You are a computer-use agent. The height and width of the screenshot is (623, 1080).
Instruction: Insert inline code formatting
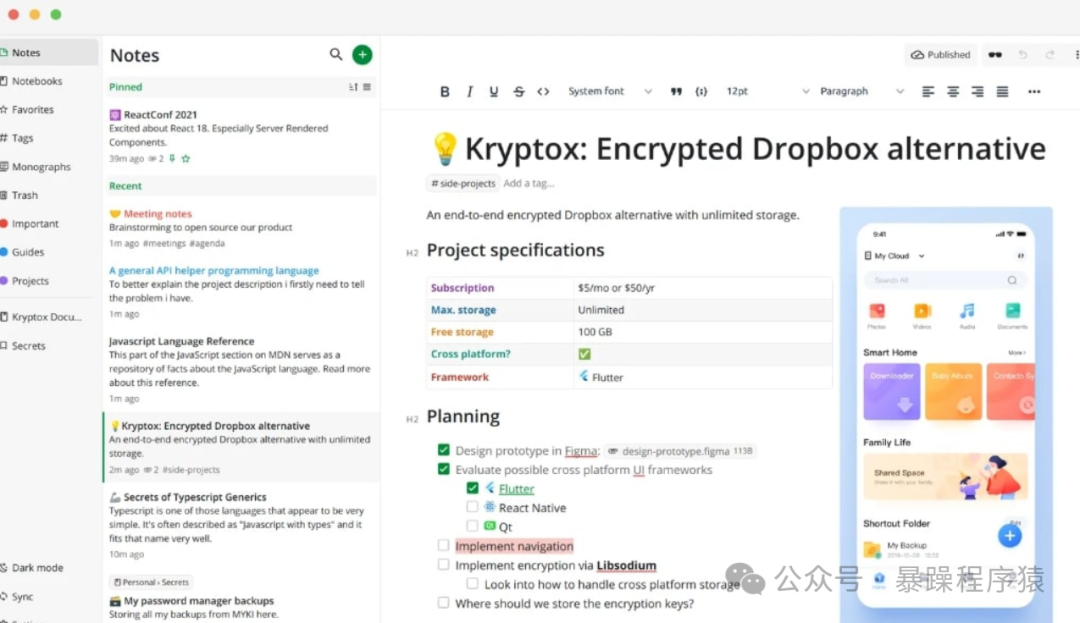tap(543, 92)
